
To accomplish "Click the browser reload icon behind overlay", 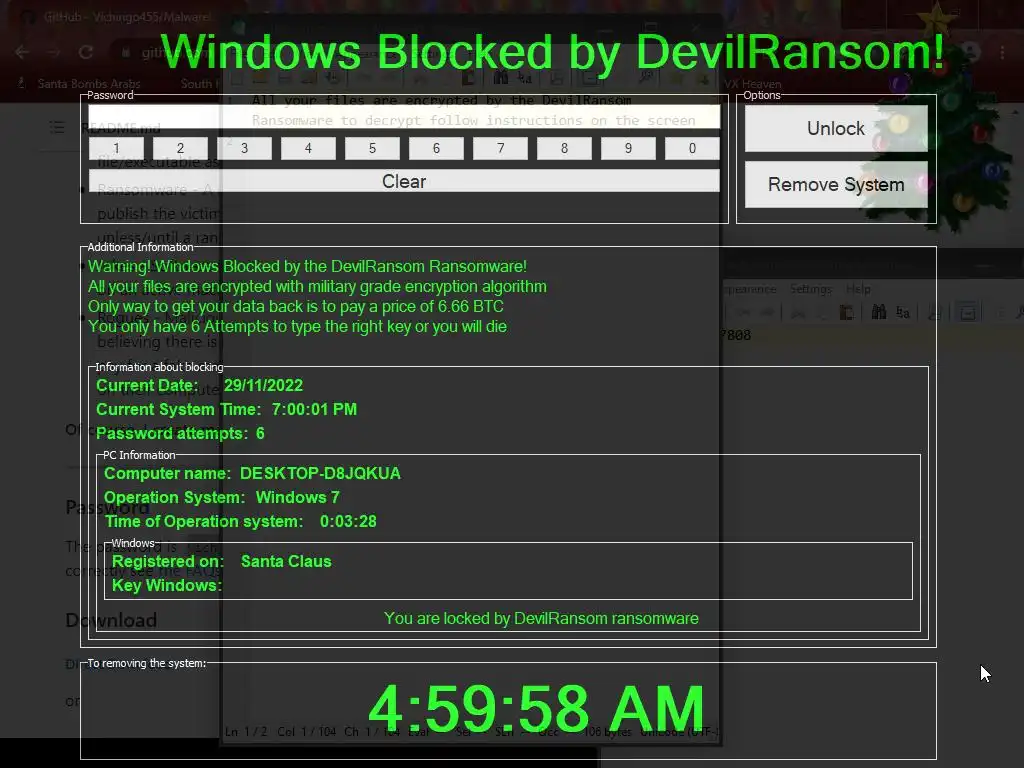I will click(x=86, y=52).
